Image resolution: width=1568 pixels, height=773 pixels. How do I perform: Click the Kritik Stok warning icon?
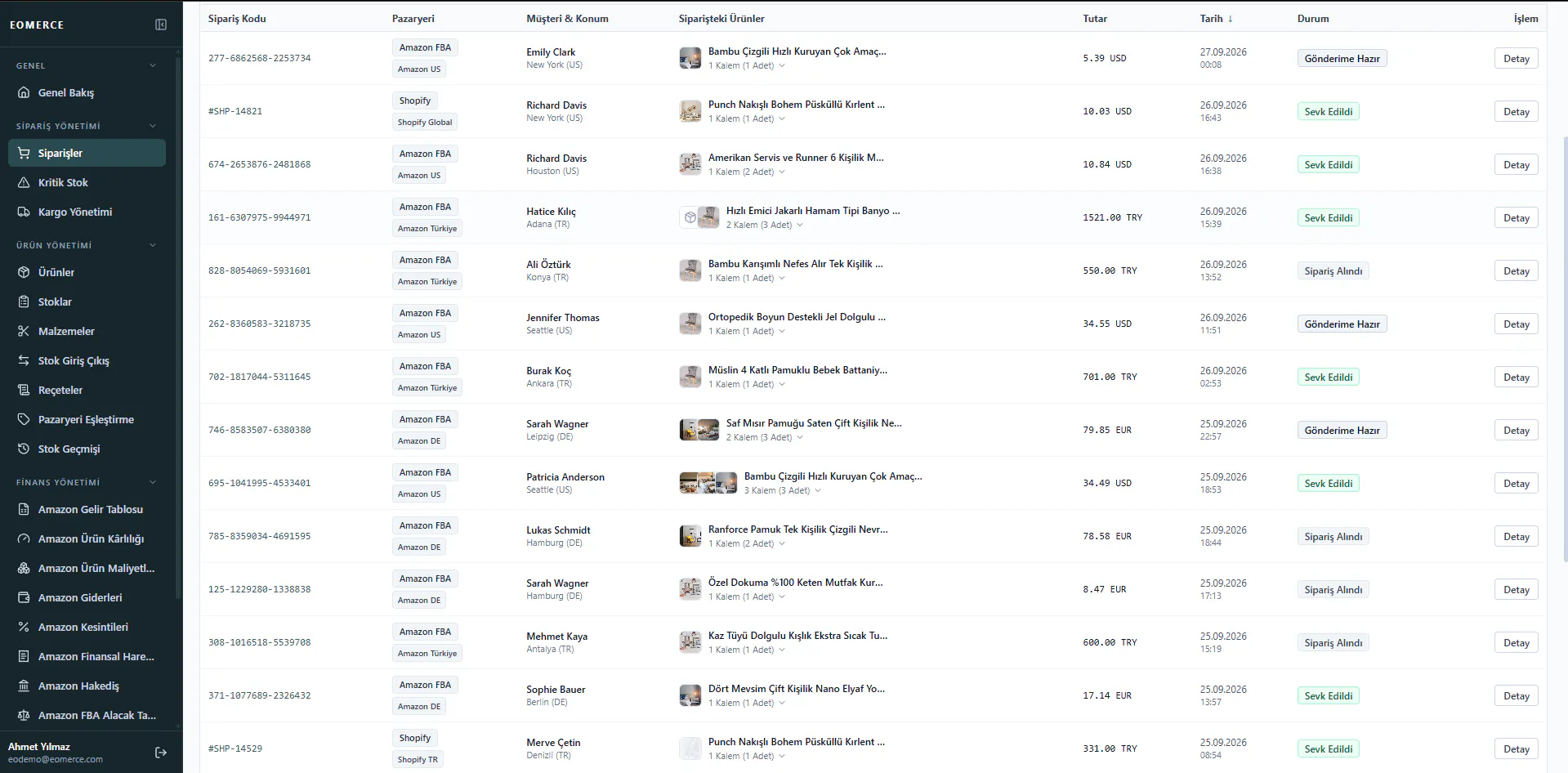point(24,182)
